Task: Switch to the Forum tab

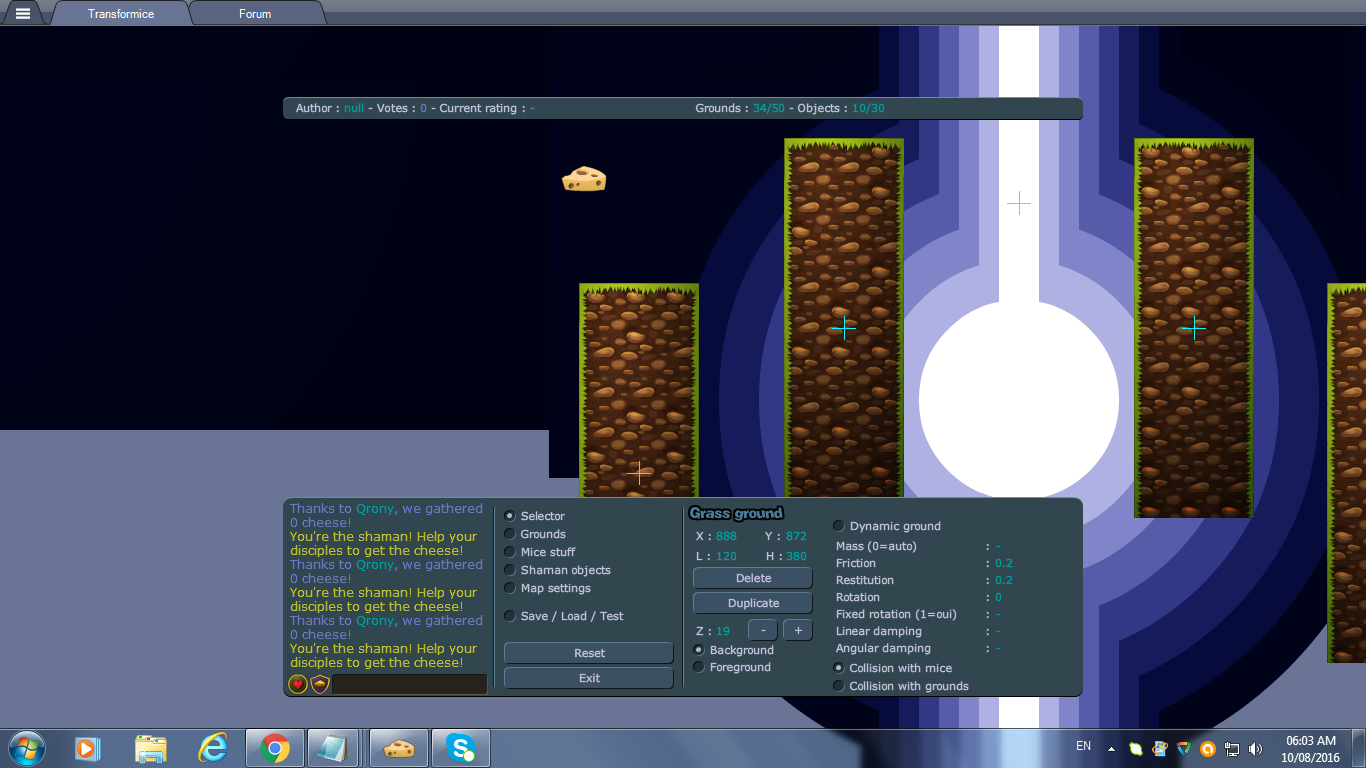Action: click(255, 13)
